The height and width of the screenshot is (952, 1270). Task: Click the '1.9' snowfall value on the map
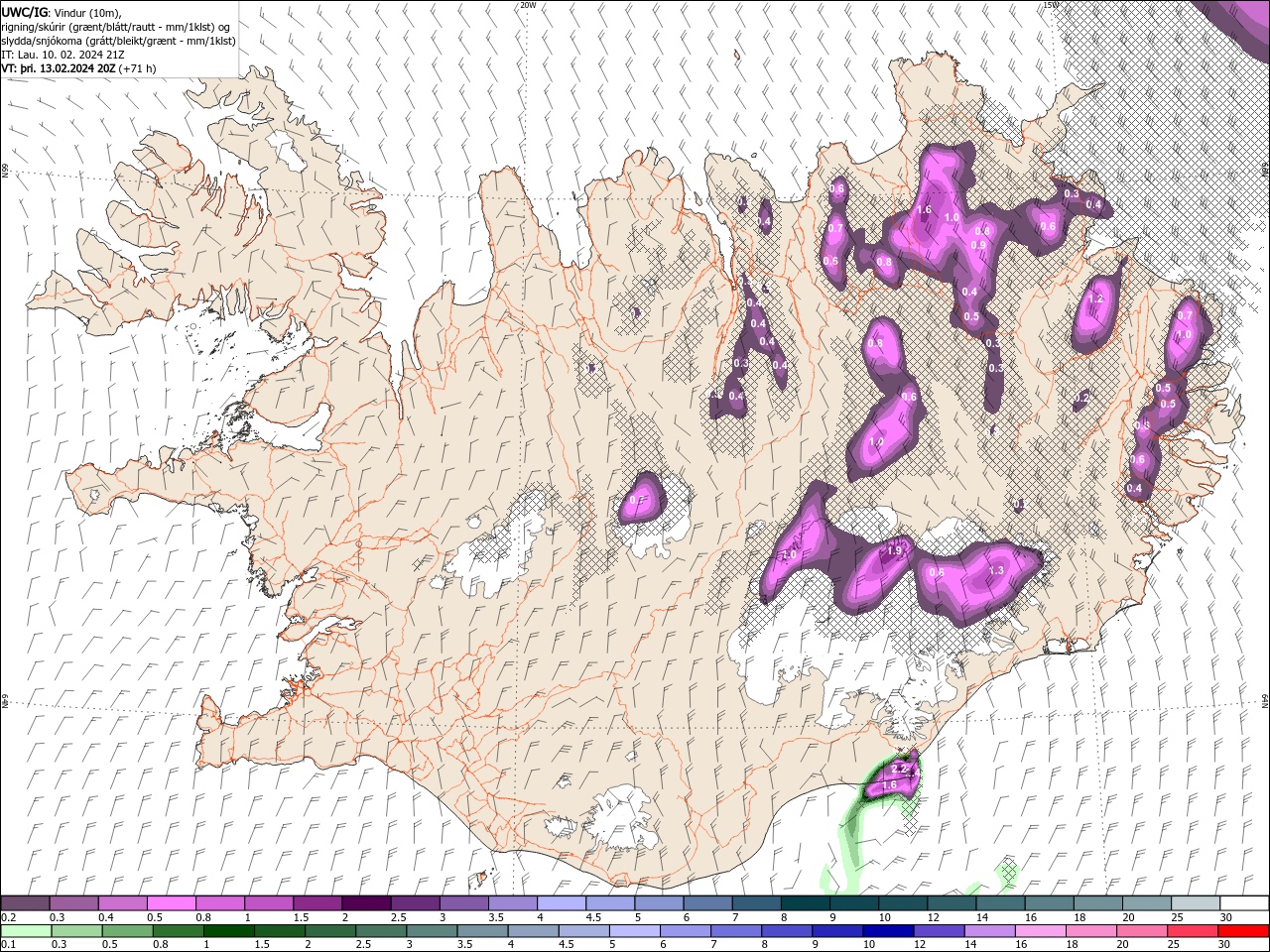click(x=894, y=551)
